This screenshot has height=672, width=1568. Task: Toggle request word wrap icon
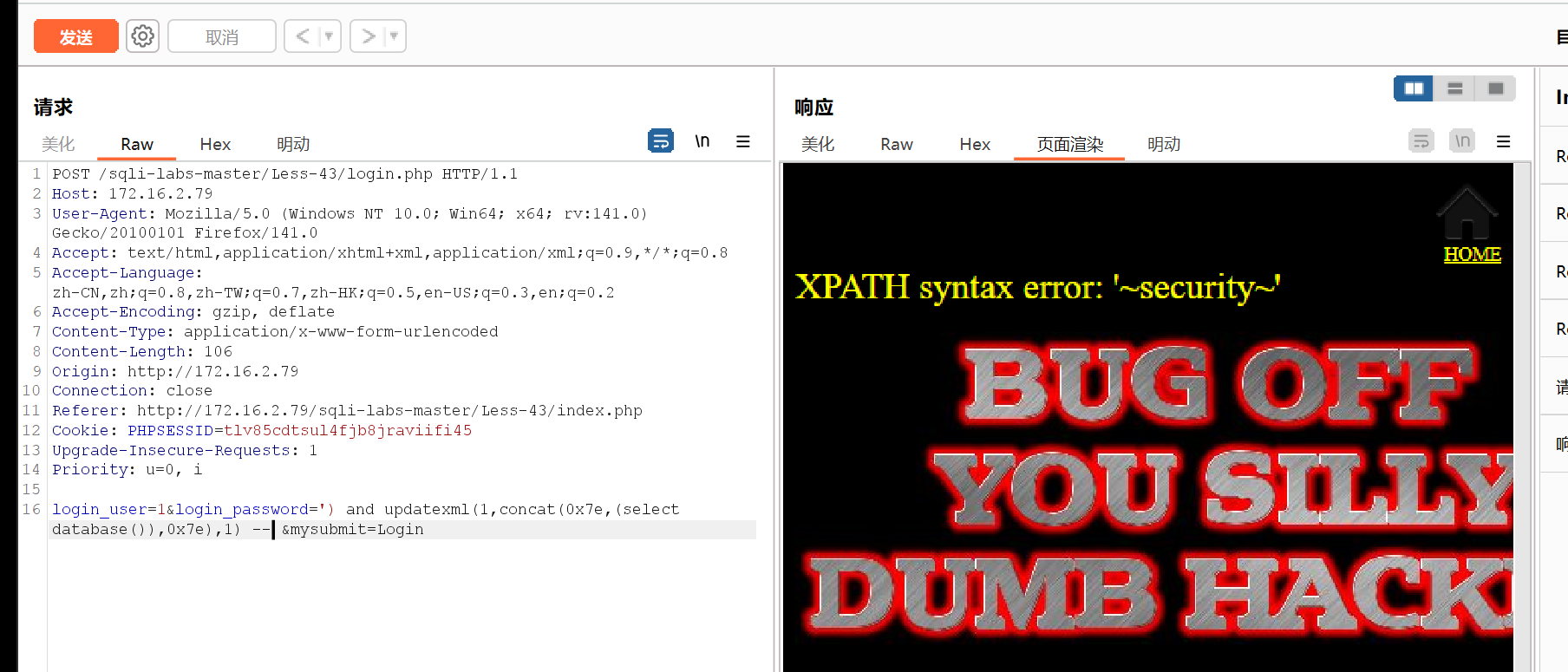(x=661, y=140)
